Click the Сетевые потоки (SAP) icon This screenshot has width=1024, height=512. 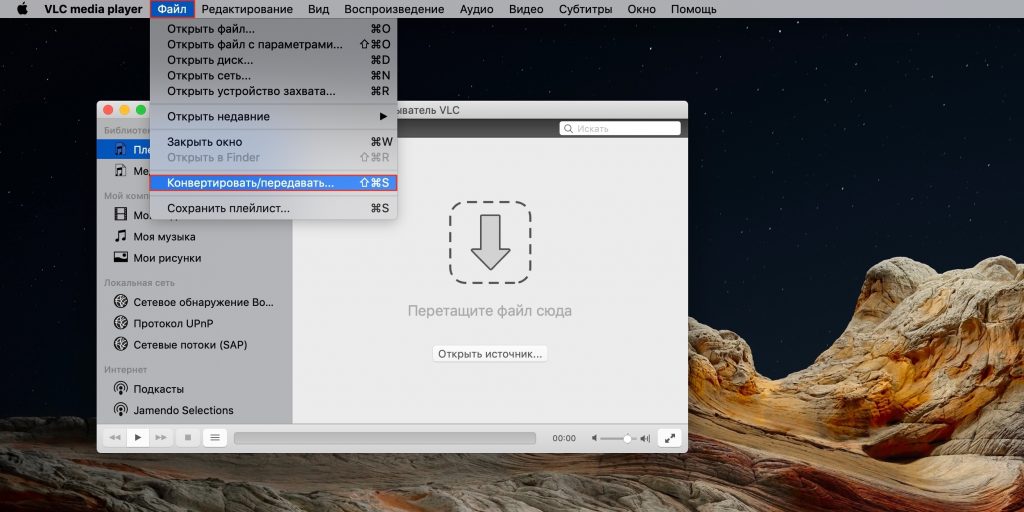pos(120,344)
